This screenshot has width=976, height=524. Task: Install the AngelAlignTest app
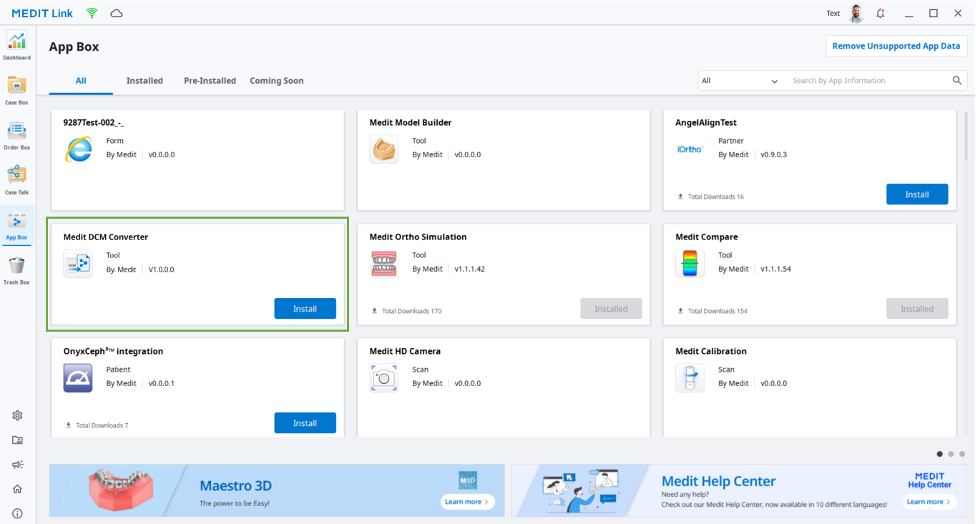click(x=917, y=194)
